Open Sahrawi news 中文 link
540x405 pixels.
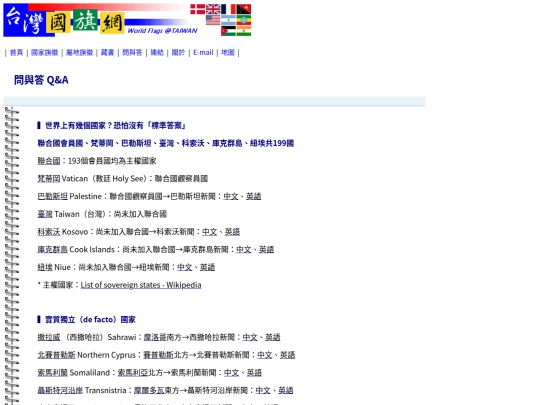(x=250, y=337)
